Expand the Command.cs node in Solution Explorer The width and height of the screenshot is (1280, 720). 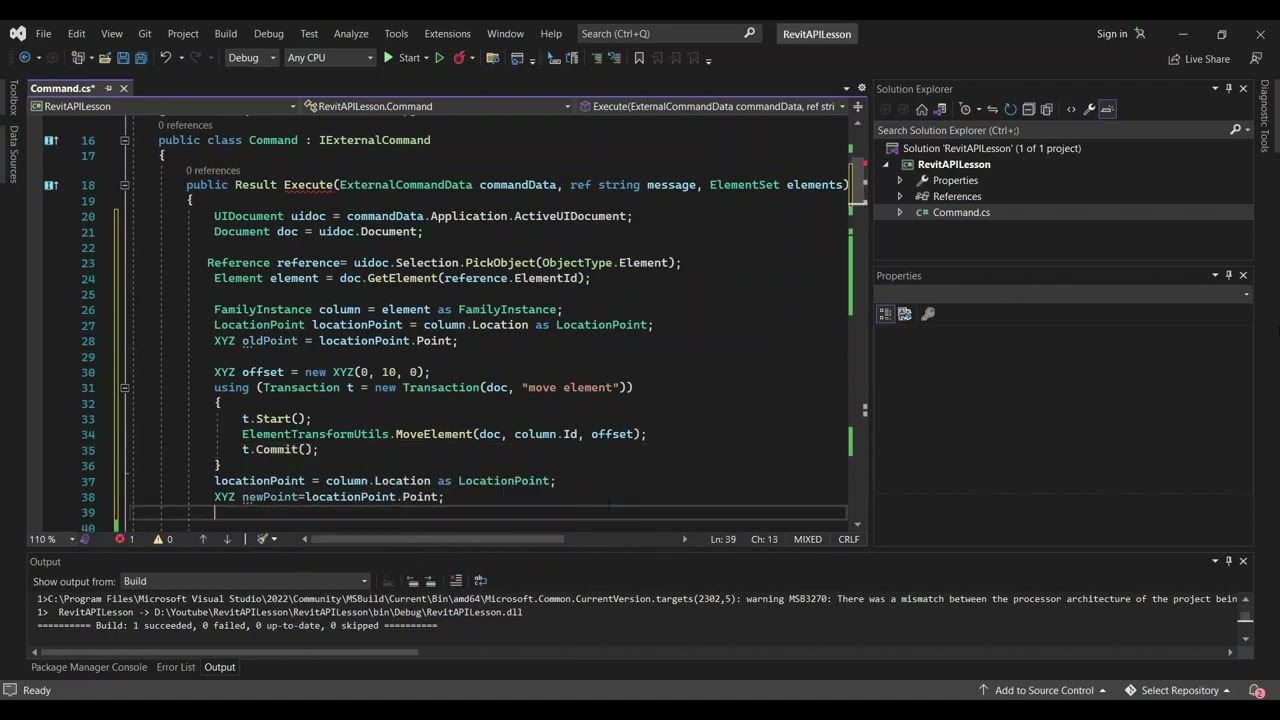[900, 213]
